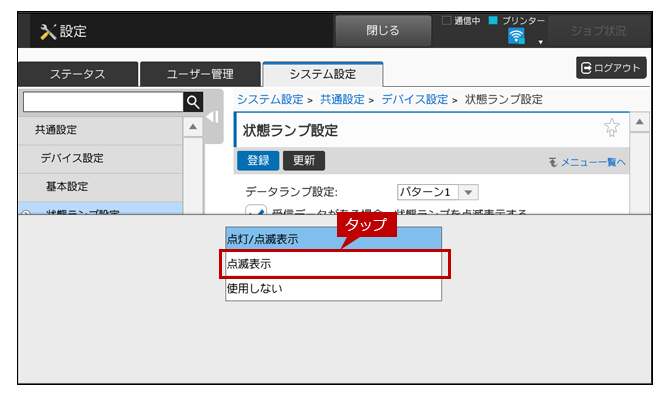Open システム設定 breadcrumb link
670x396 pixels.
click(270, 100)
